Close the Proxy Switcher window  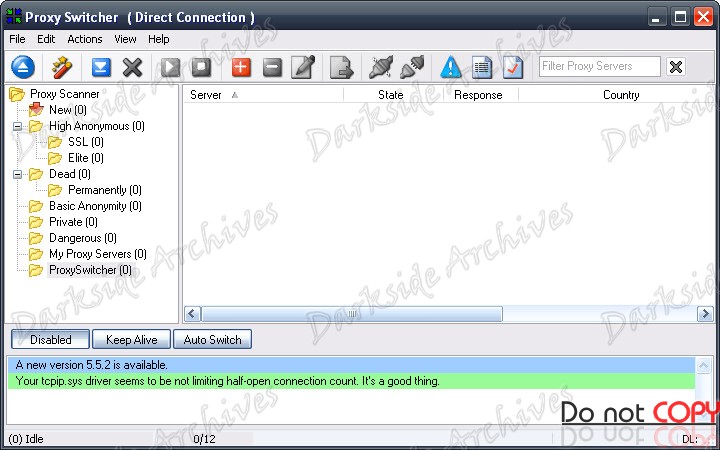[x=703, y=17]
